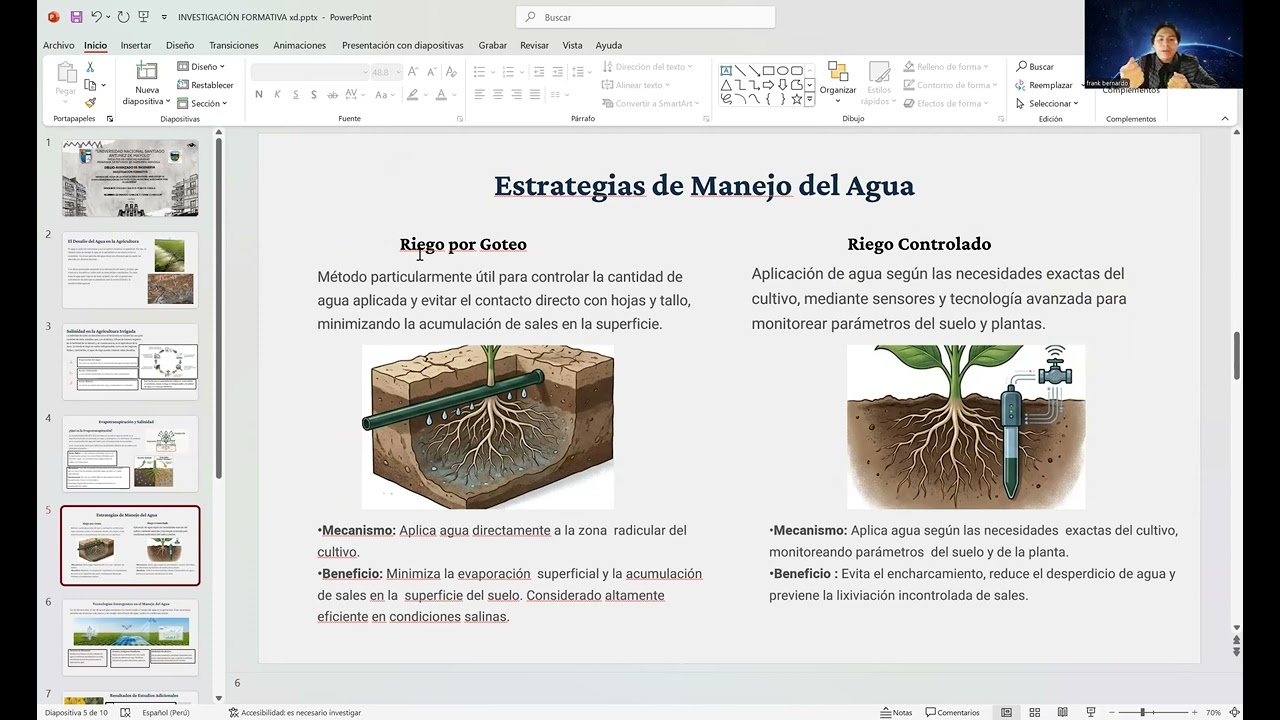Justify text alignment icon
1280x720 pixels.
pos(535,94)
